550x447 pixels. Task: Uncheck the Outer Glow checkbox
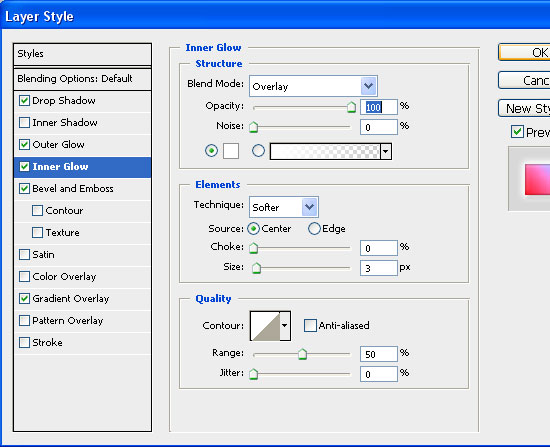click(x=24, y=145)
